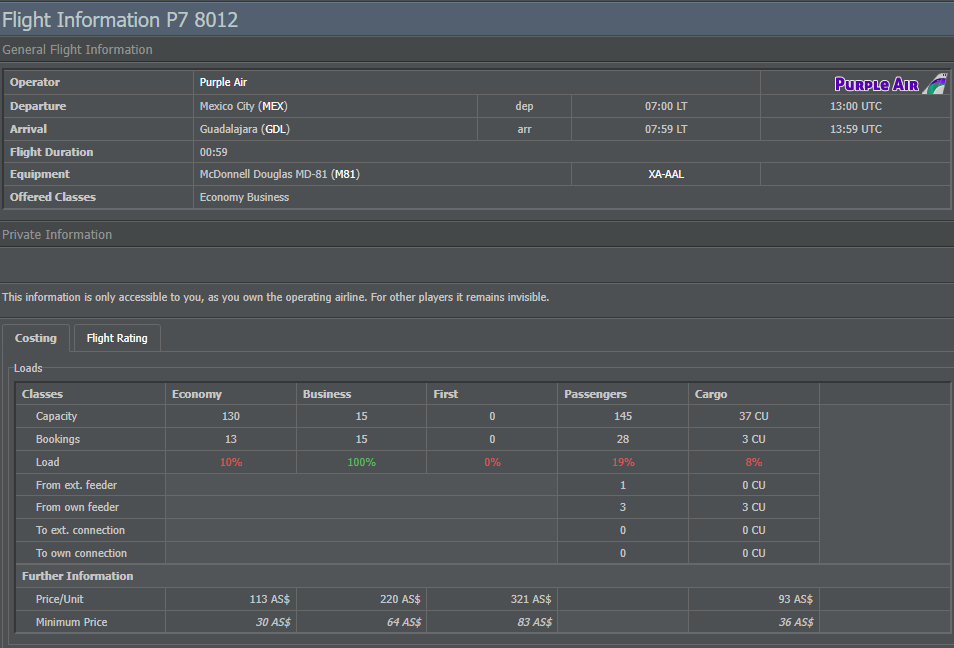The height and width of the screenshot is (648, 954).
Task: Switch to the Flight Rating tab
Action: 117,338
